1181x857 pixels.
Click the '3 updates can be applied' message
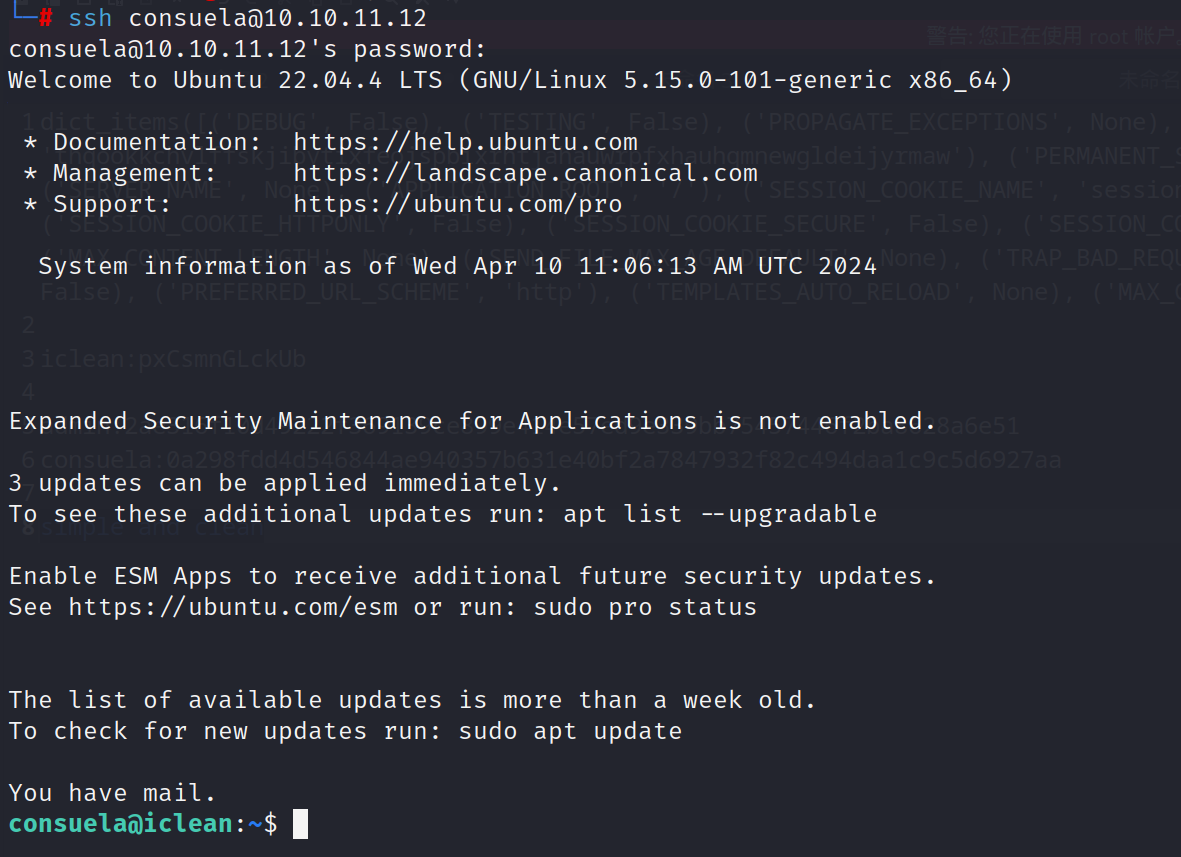[x=285, y=483]
